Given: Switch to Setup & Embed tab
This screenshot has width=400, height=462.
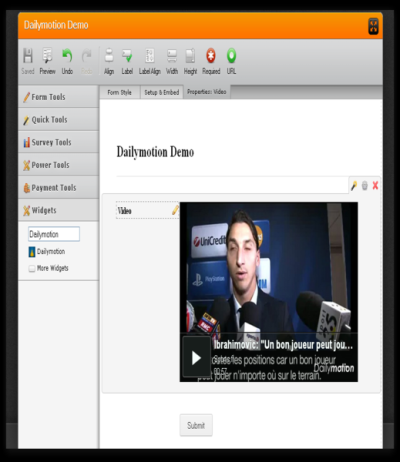Looking at the screenshot, I should [x=162, y=92].
